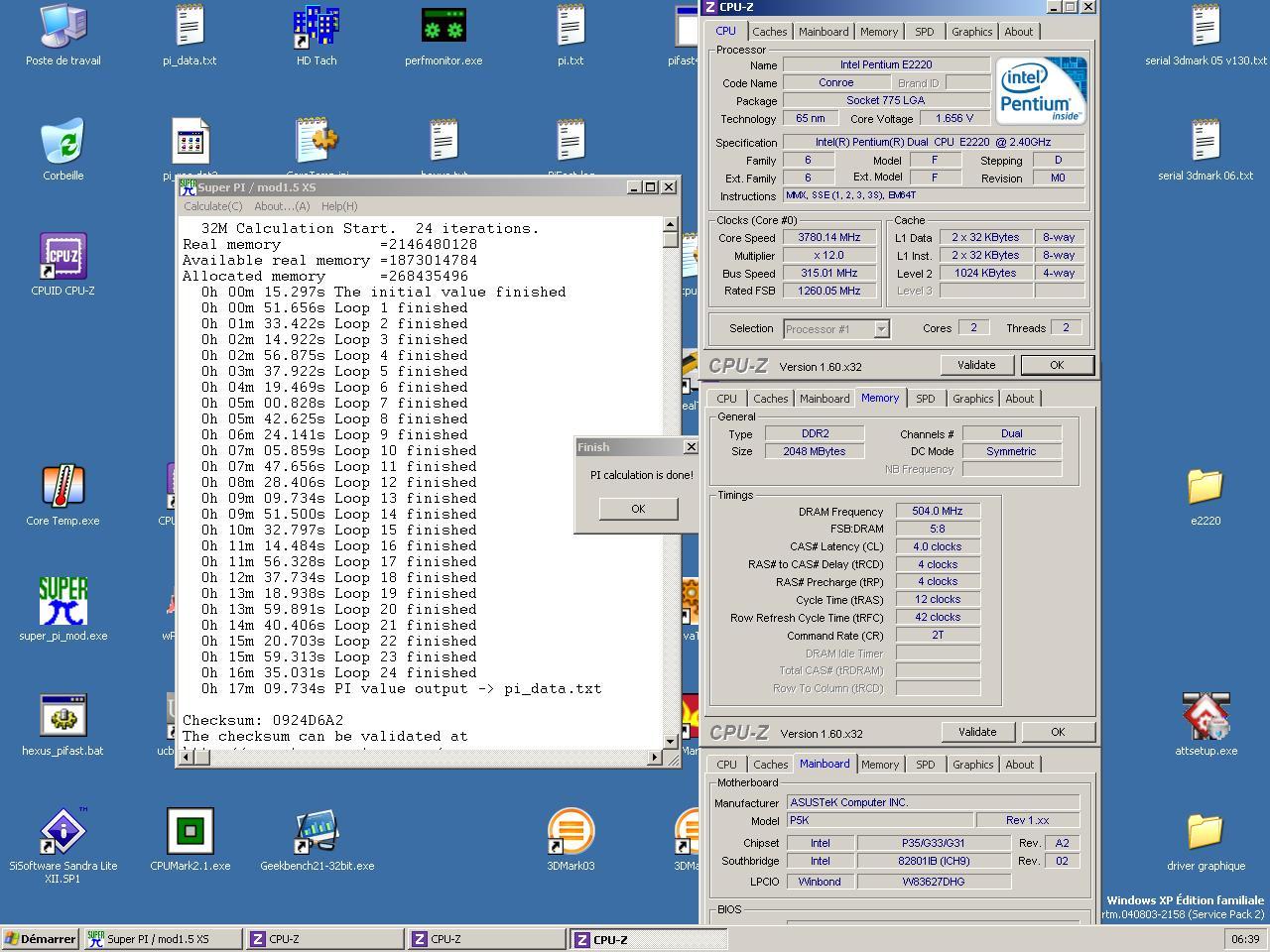
Task: Launch CPUID CPU-Z shortcut
Action: pos(63,266)
